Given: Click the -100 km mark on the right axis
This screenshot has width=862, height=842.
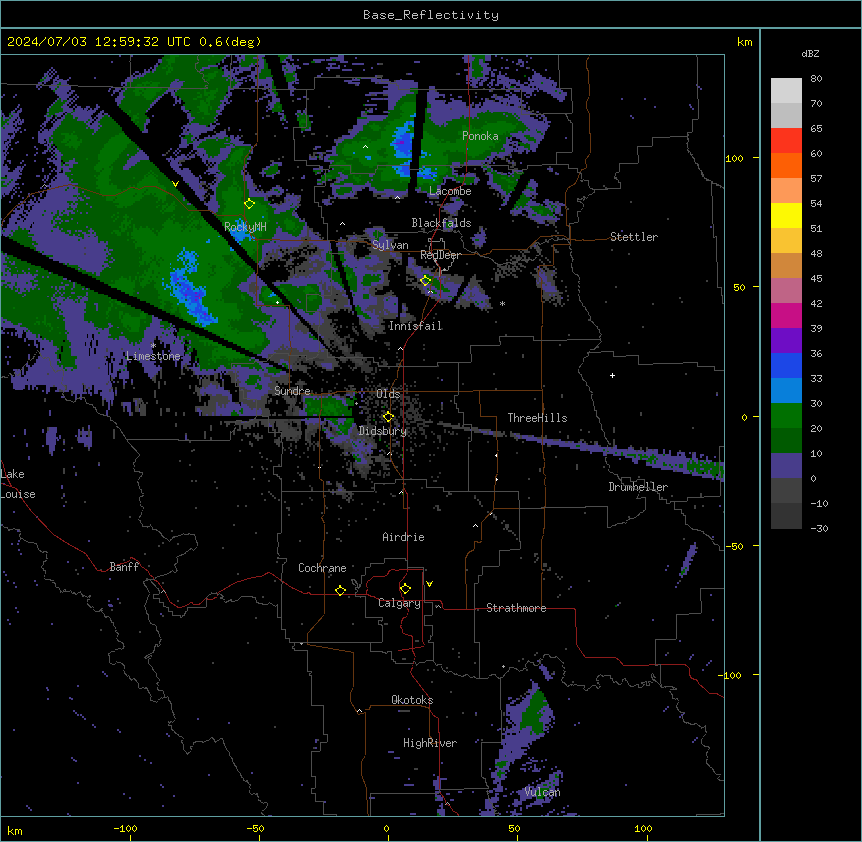Looking at the screenshot, I should point(732,675).
